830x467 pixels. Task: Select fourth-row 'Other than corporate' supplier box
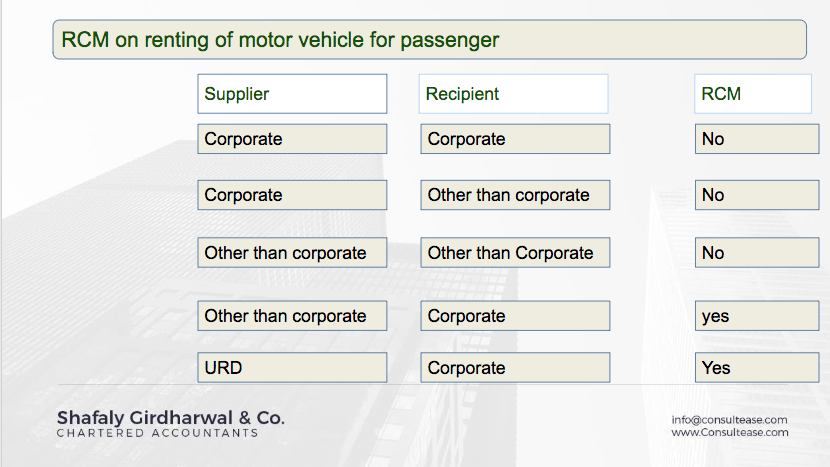292,316
